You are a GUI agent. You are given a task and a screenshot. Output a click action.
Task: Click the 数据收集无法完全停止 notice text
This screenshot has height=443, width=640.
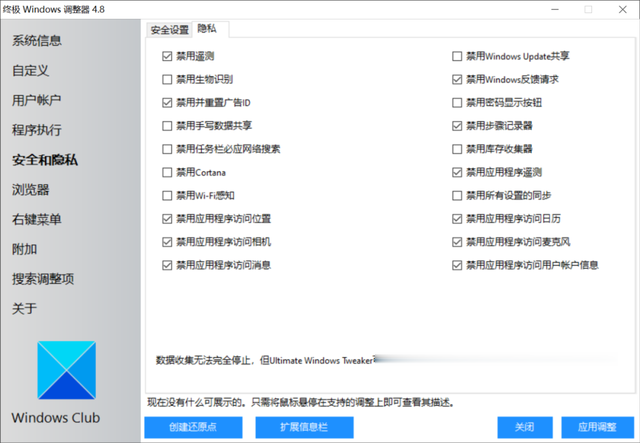(265, 360)
